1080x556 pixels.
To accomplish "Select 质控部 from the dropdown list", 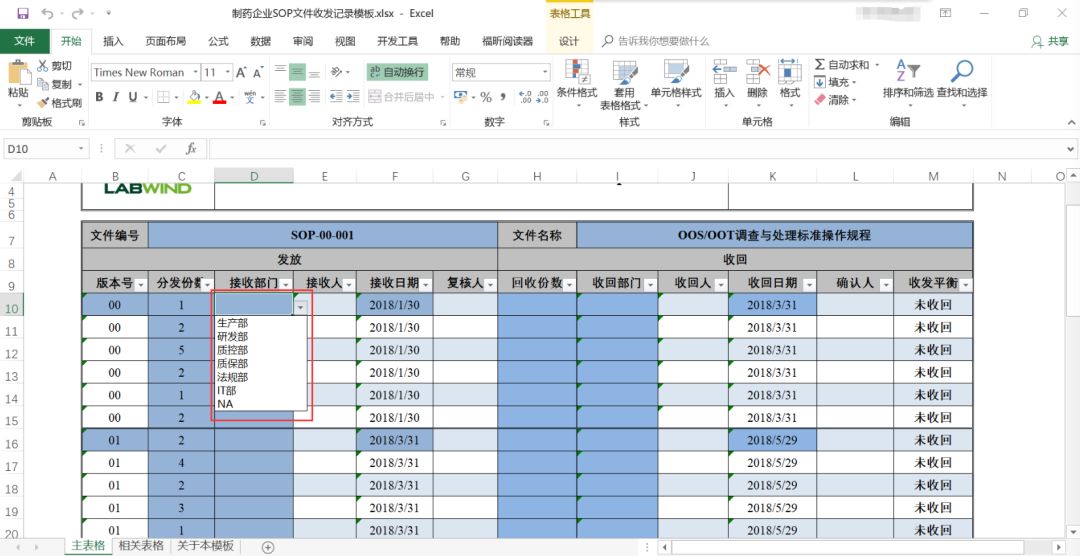I will (x=232, y=350).
